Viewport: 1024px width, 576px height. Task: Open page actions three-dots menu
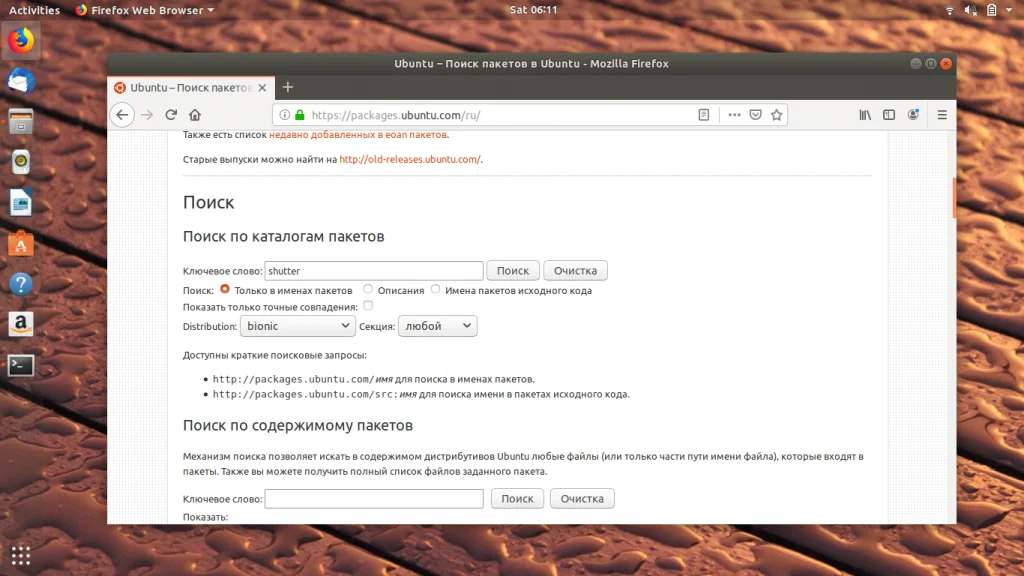point(734,115)
